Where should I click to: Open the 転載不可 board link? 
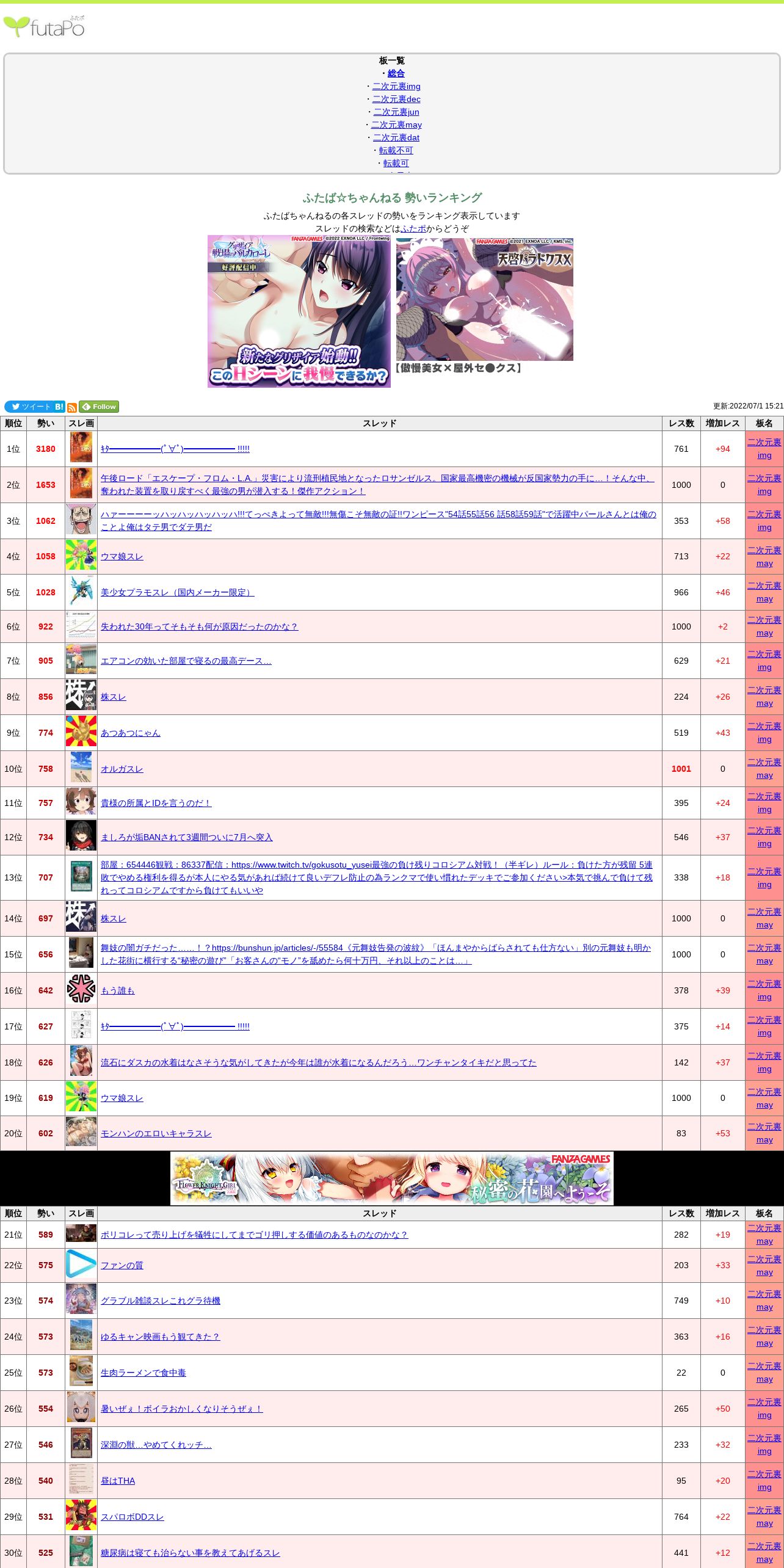[x=396, y=150]
